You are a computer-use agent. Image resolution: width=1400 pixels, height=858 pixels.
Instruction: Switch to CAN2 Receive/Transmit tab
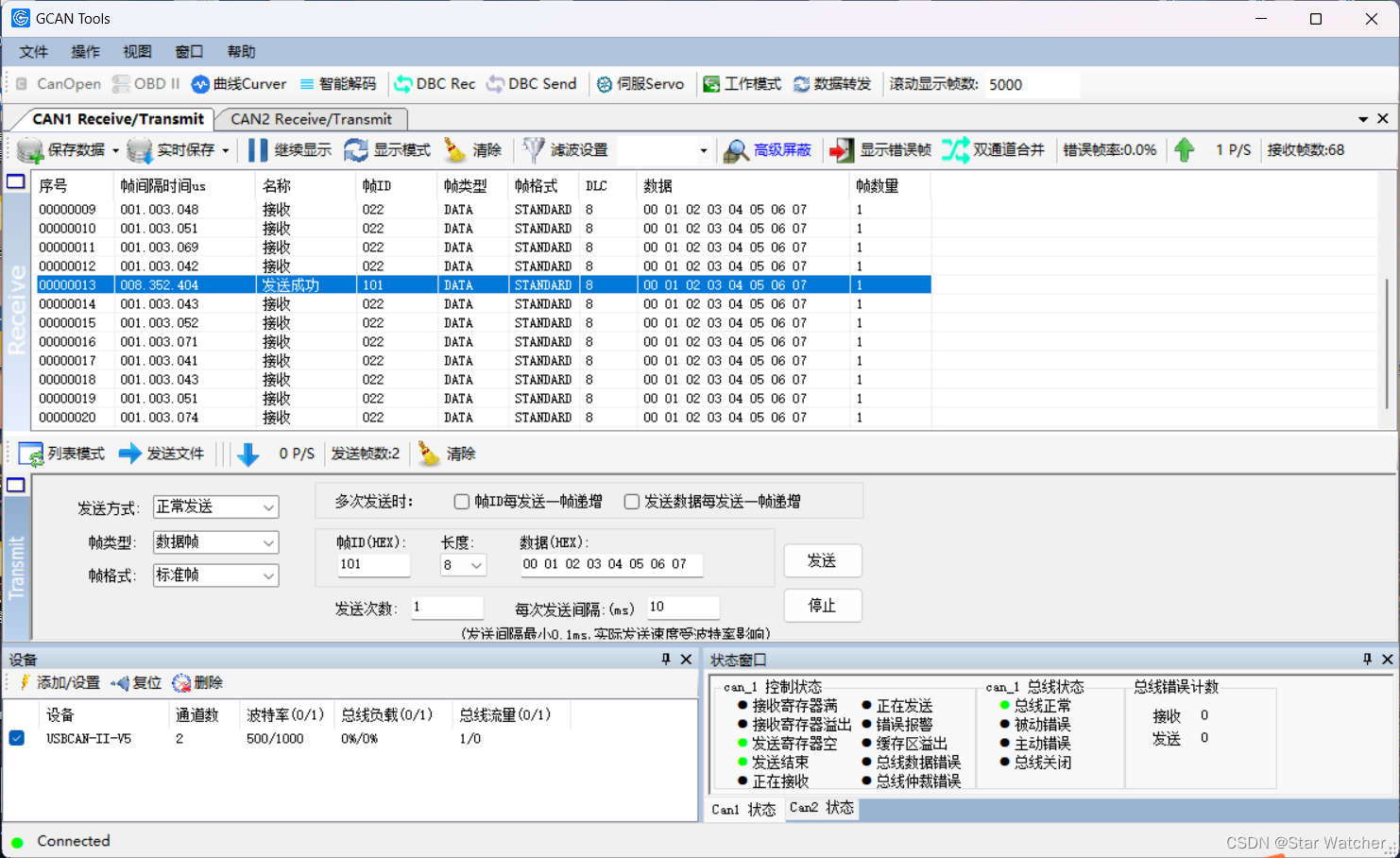(x=311, y=119)
